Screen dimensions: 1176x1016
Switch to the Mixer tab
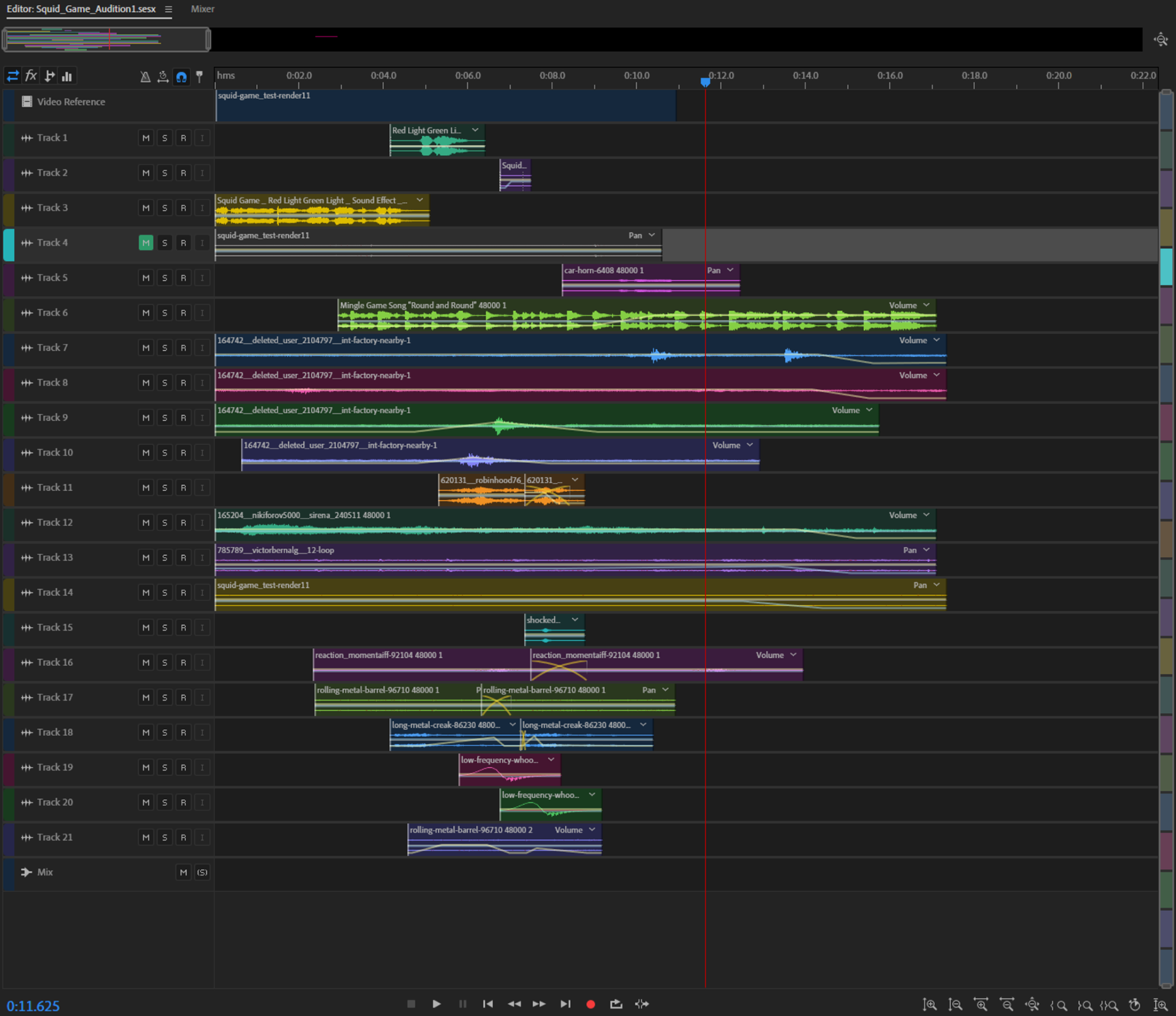(x=202, y=9)
